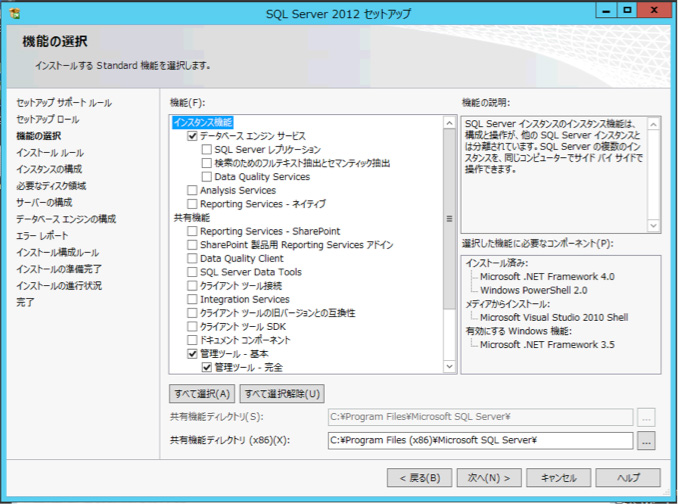Enable クライアント ツール SDK checkbox

pyautogui.click(x=192, y=327)
